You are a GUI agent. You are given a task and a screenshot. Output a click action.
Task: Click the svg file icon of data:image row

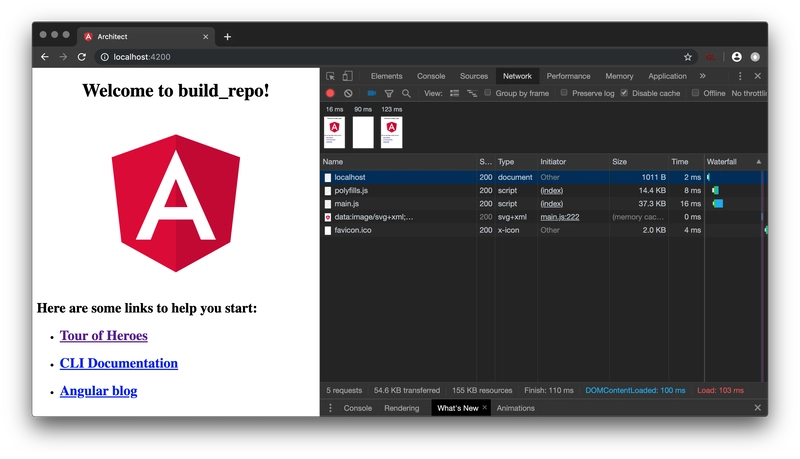pyautogui.click(x=328, y=217)
